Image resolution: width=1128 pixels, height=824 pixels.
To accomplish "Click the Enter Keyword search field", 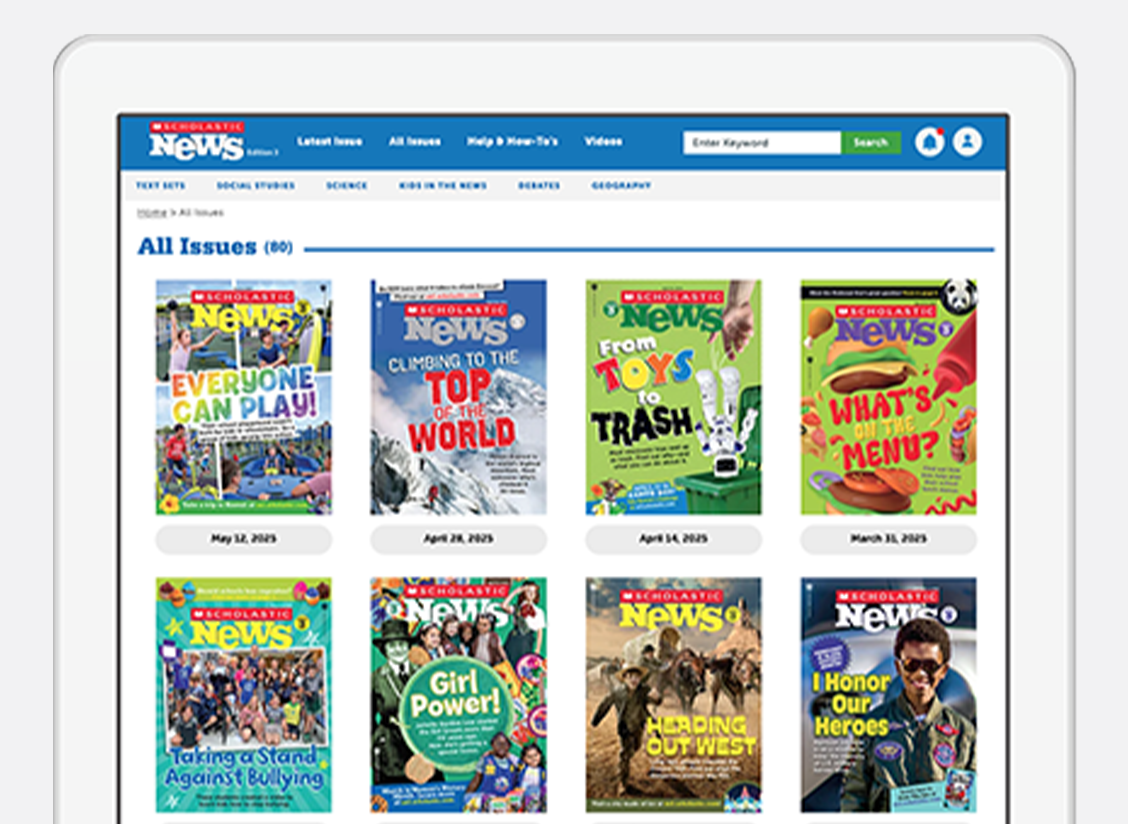I will [x=761, y=143].
